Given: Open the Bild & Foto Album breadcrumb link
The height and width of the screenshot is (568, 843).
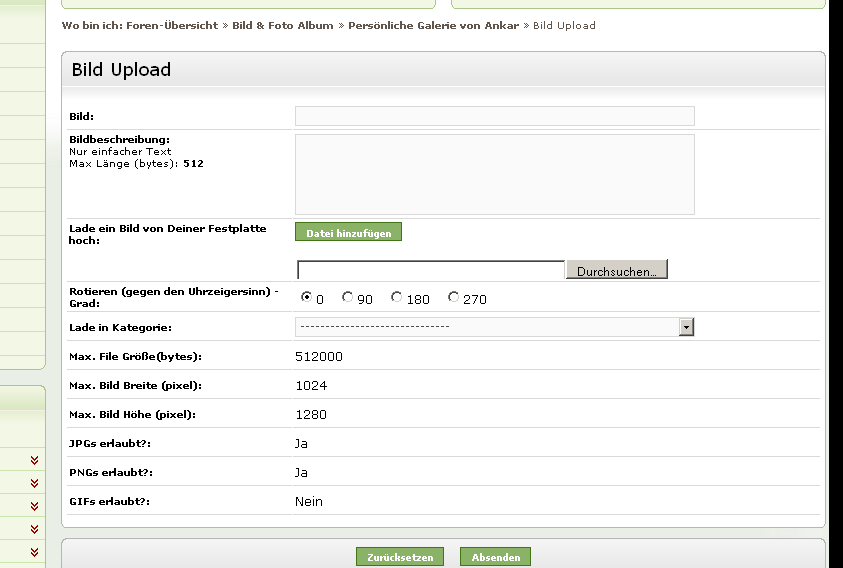Looking at the screenshot, I should pos(283,25).
